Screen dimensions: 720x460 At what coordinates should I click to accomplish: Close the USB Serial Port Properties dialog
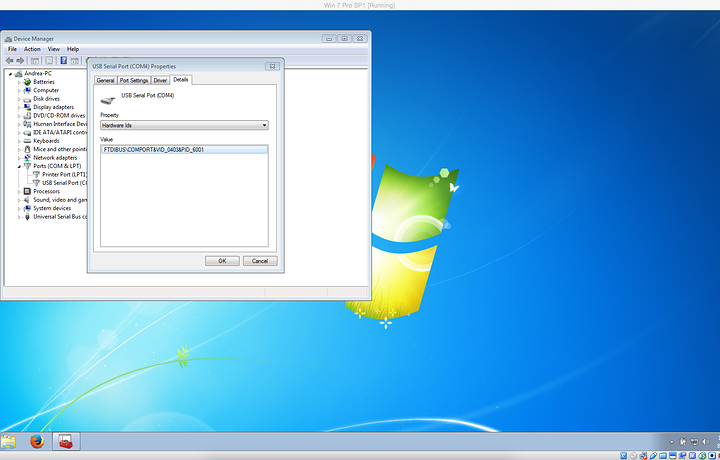tap(272, 66)
